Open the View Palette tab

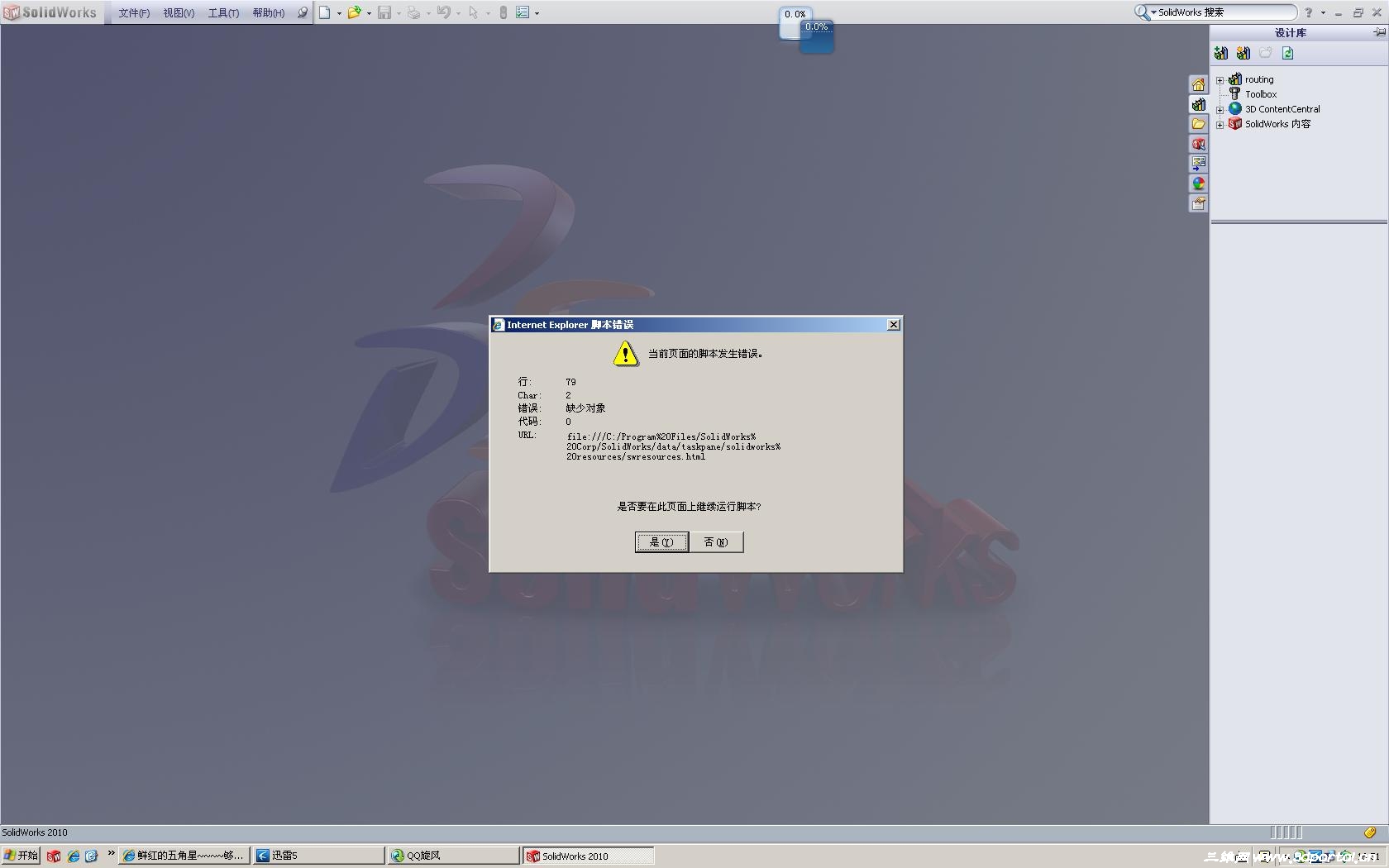[1199, 164]
